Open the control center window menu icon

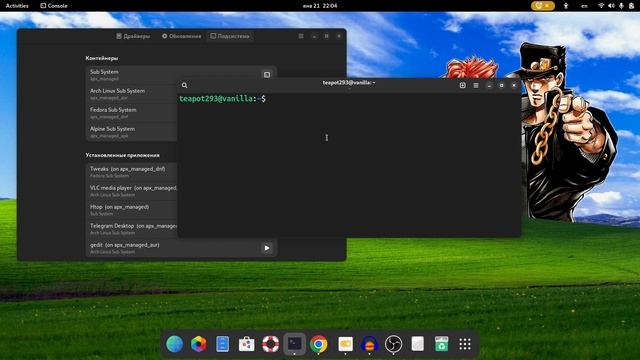[x=301, y=36]
